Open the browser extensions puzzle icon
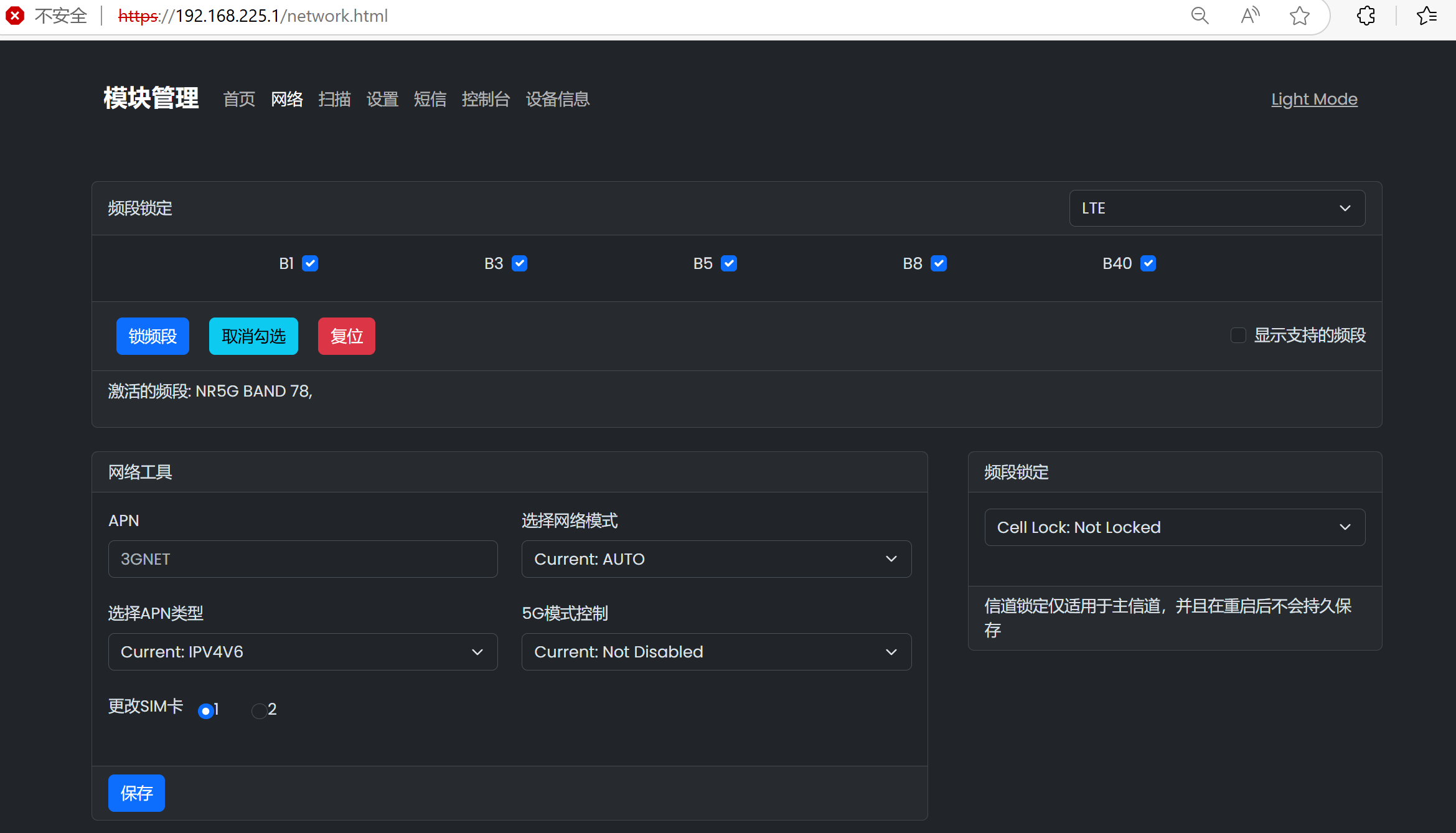Image resolution: width=1456 pixels, height=833 pixels. (1366, 16)
